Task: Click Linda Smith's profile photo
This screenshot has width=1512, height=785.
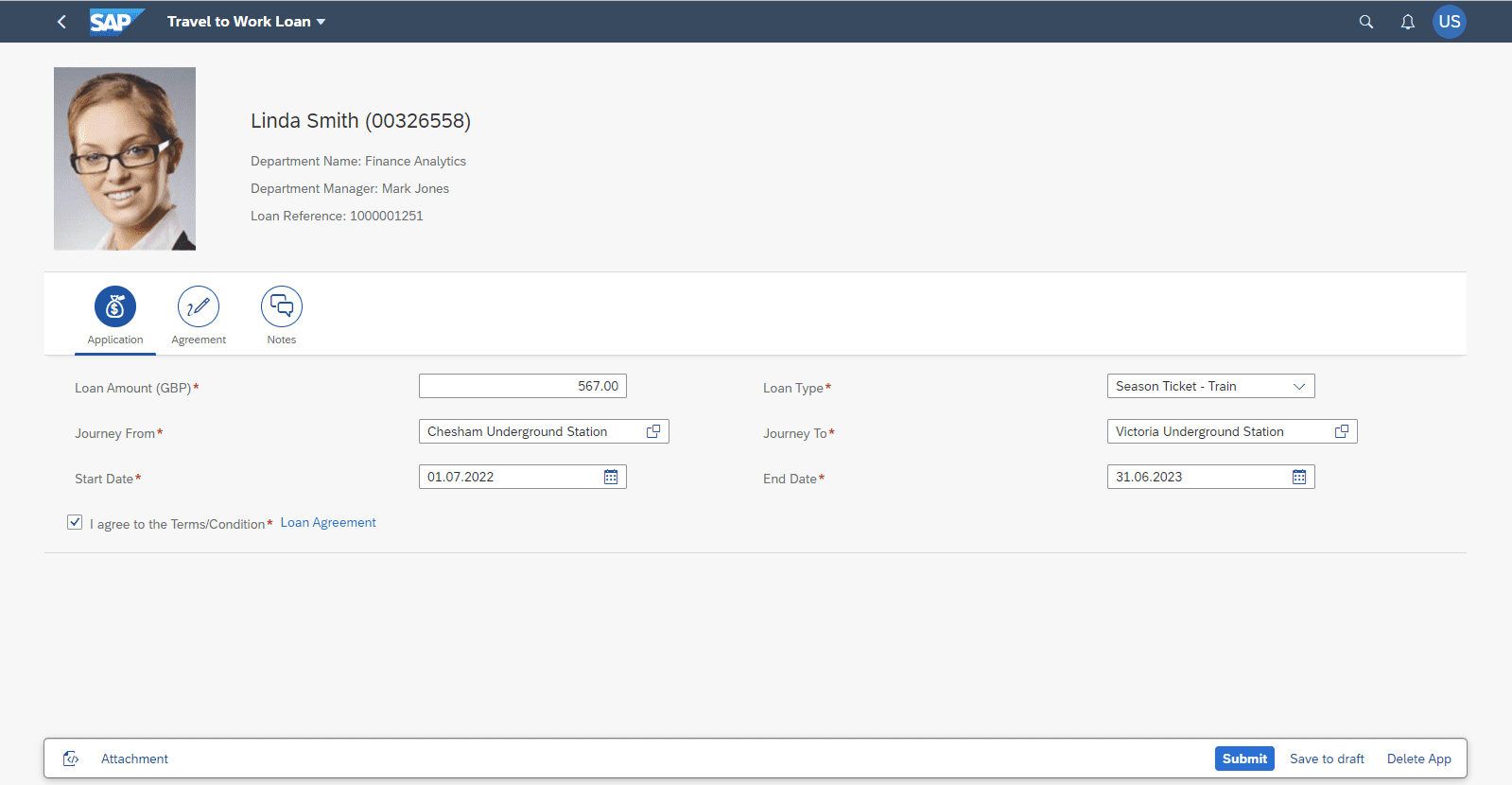Action: [x=125, y=159]
